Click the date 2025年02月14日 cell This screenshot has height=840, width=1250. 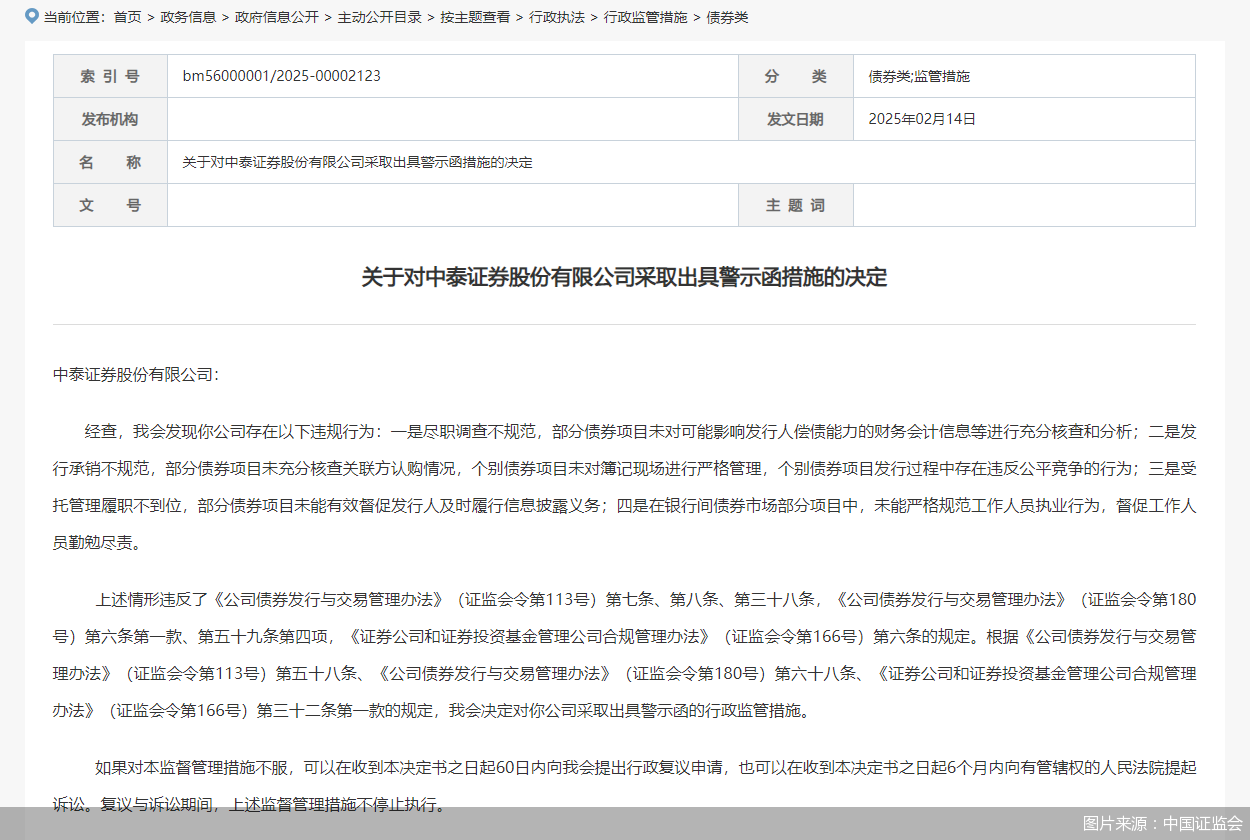[x=921, y=119]
